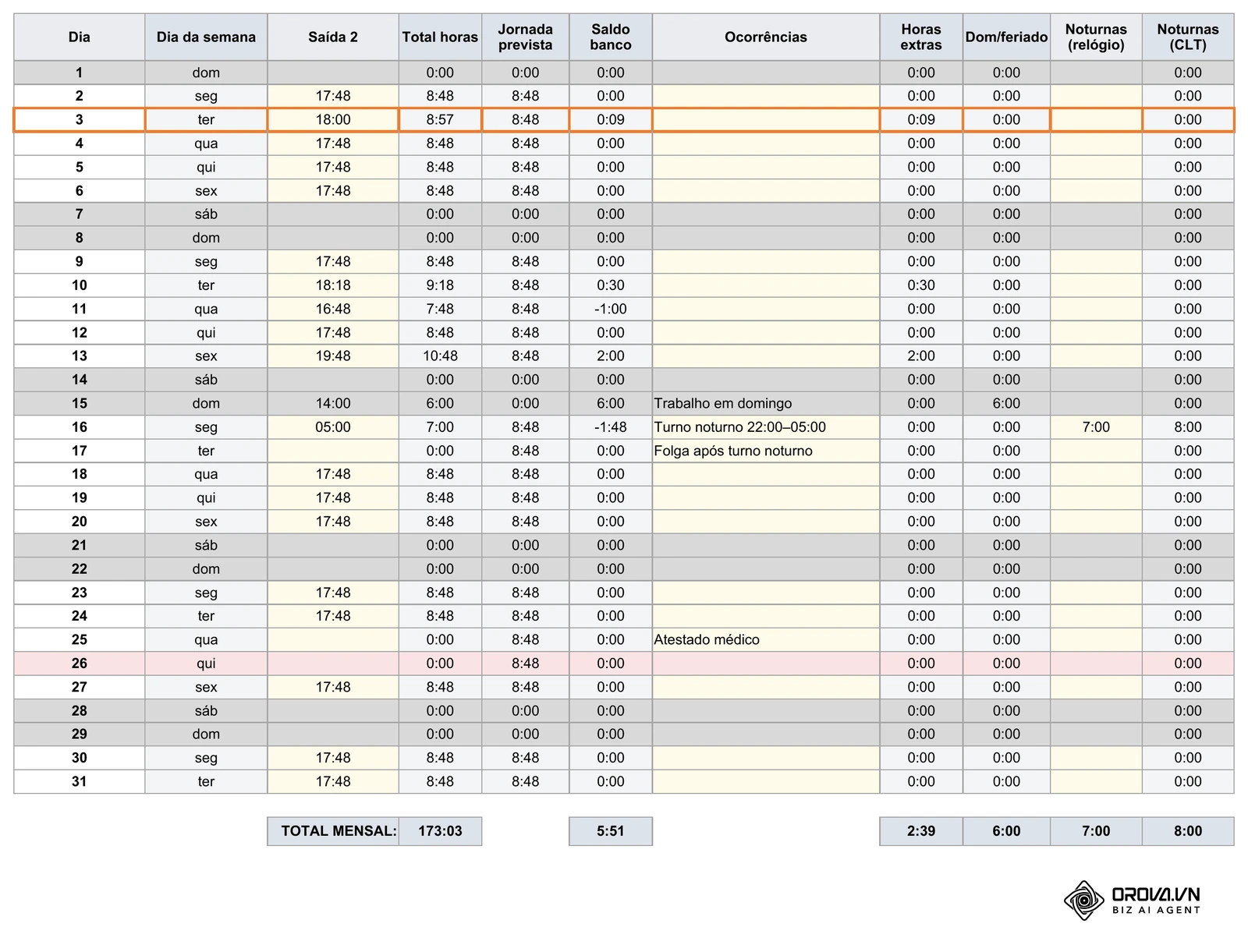Select the 8:57 total hours cell
Screen dimensions: 1248x952
[440, 120]
